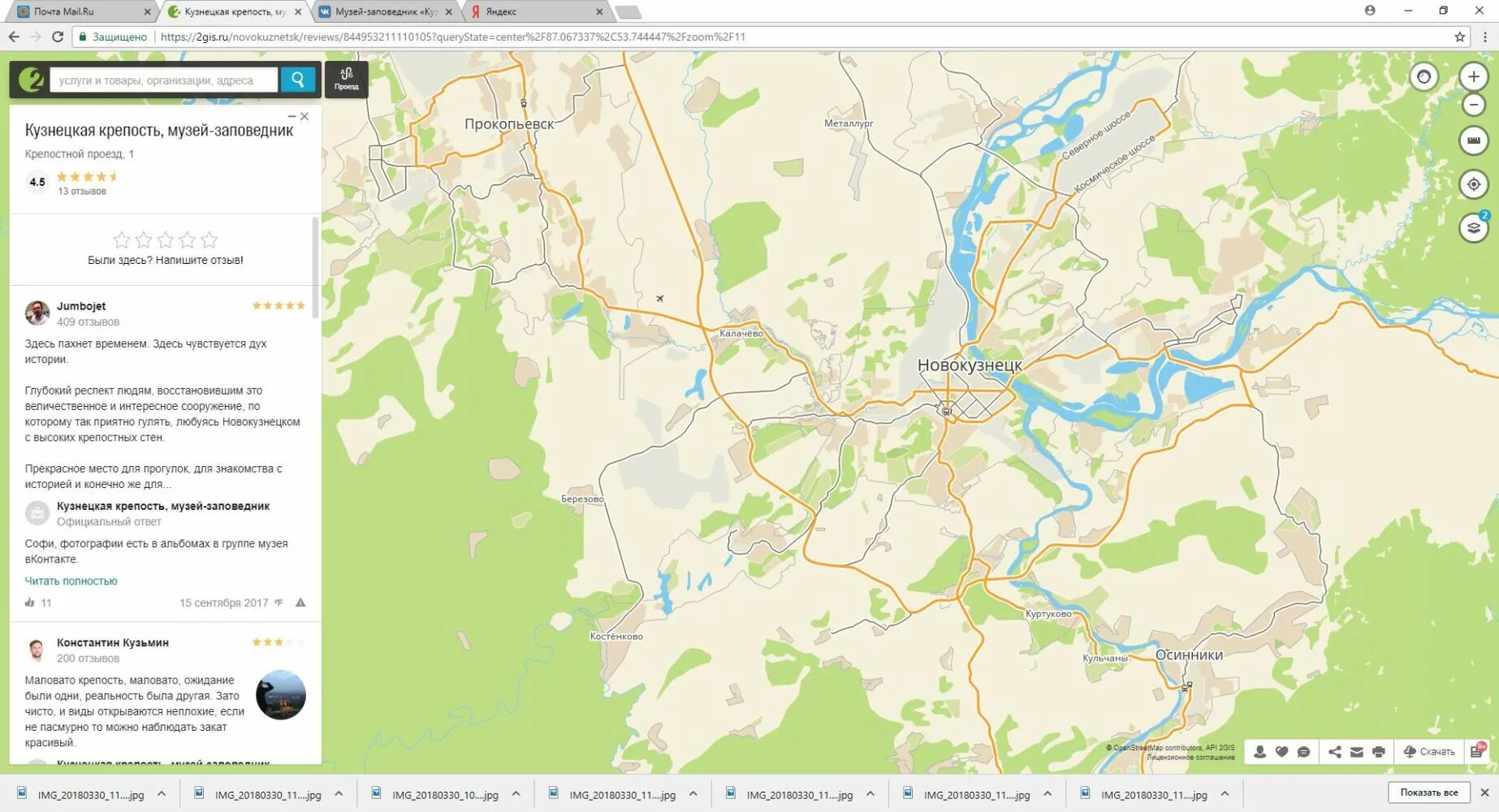Zoom out the map with minus
1499x812 pixels.
click(1473, 105)
